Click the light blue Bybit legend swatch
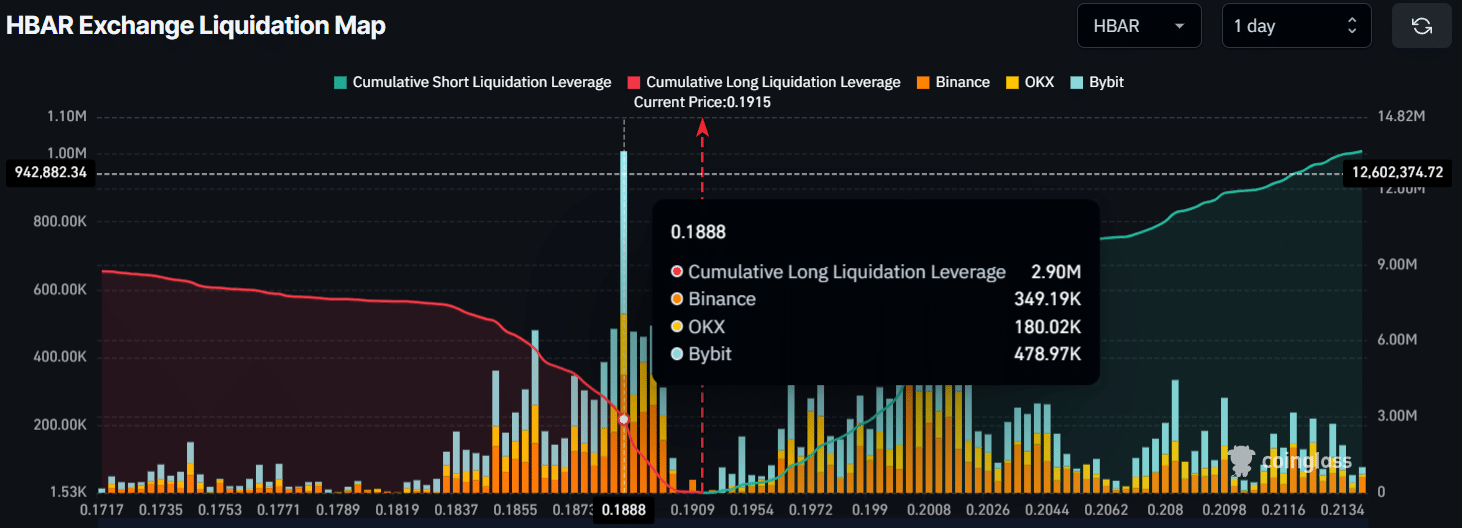The width and height of the screenshot is (1462, 528). (1076, 82)
